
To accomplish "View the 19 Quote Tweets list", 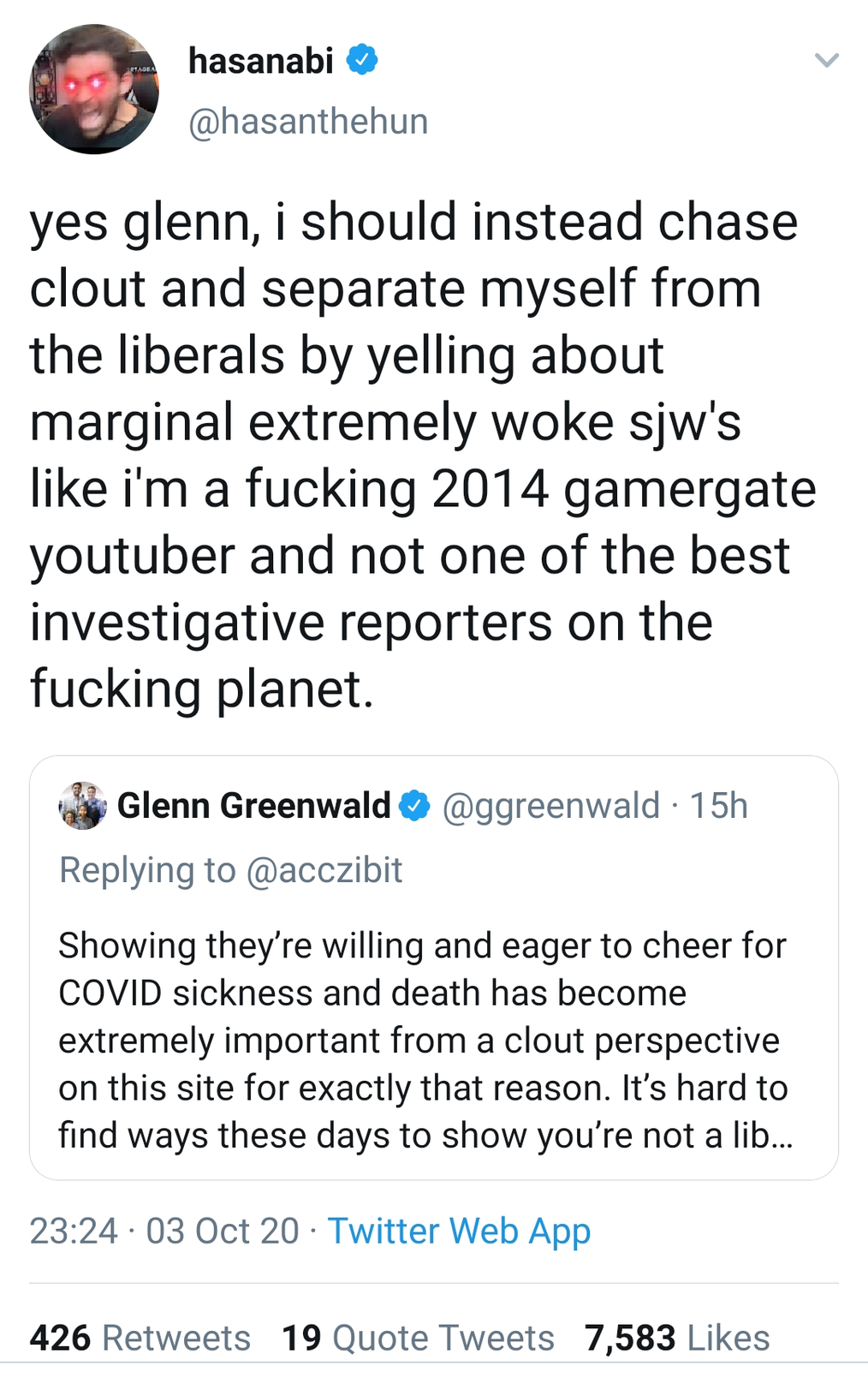I will [418, 1337].
